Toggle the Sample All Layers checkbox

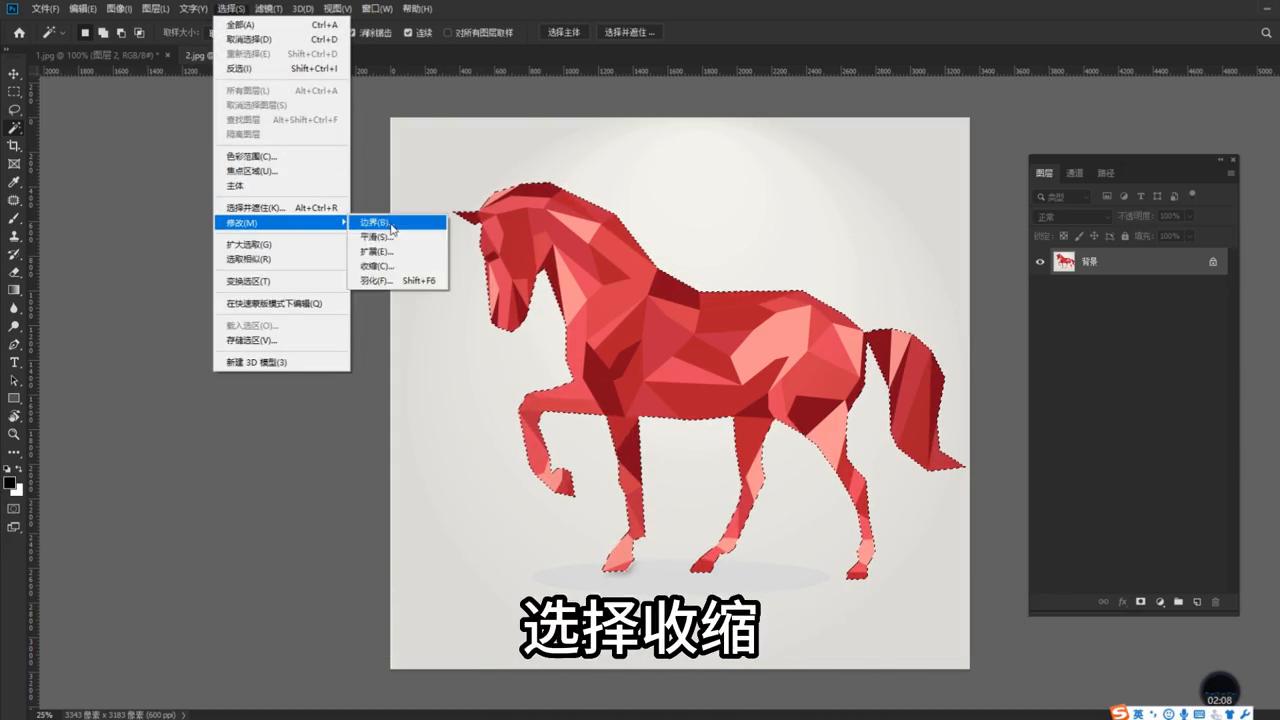pos(447,33)
